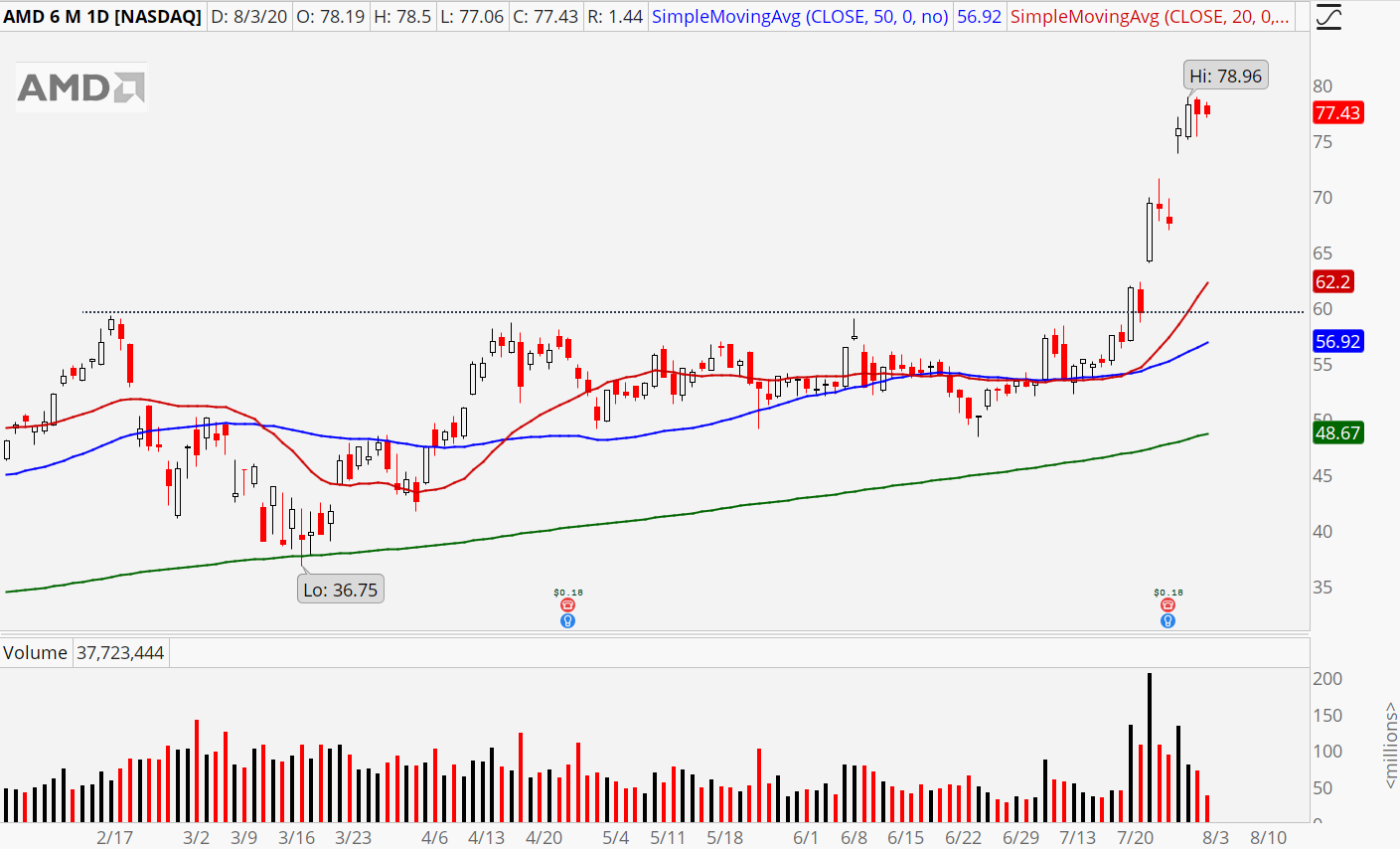Click the C: 77.43 close value
Viewport: 1400px width, 849px height.
545,17
